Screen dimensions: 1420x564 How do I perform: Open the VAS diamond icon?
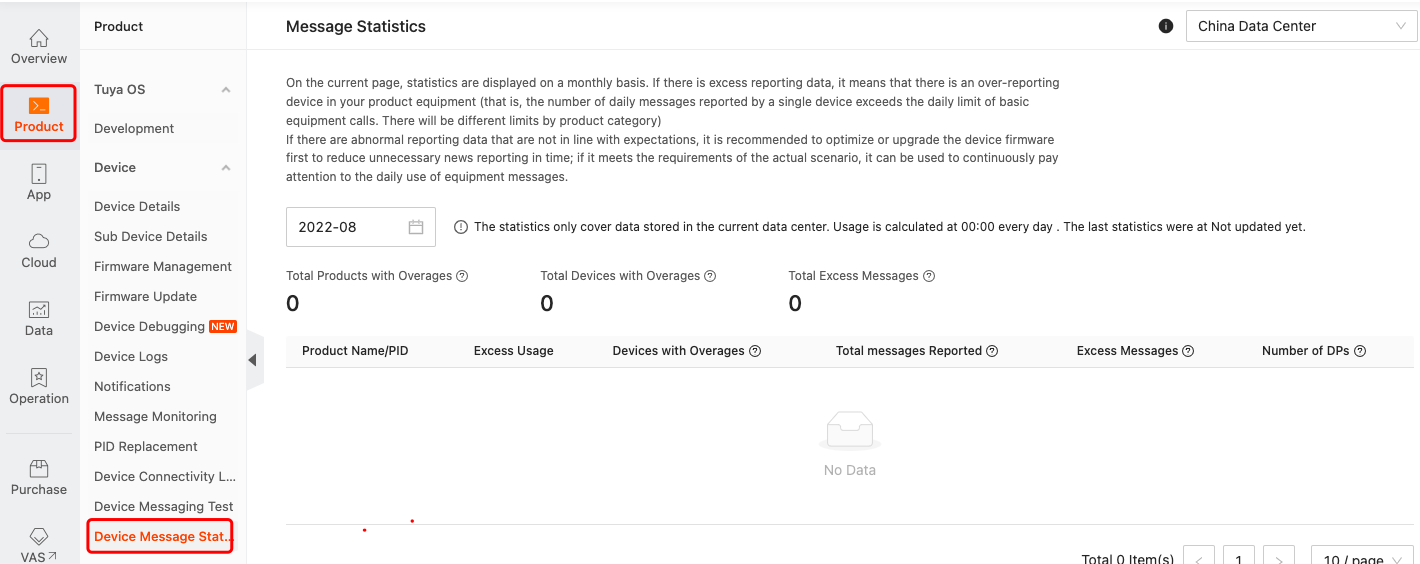pyautogui.click(x=39, y=536)
